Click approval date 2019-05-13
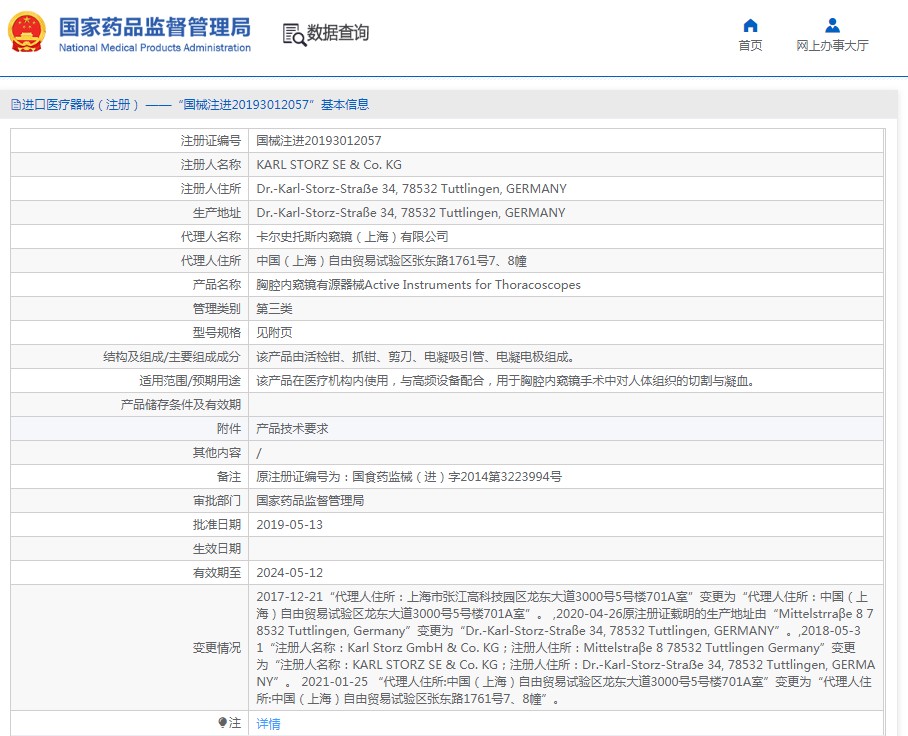Viewport: 908px width, 736px height. 289,525
